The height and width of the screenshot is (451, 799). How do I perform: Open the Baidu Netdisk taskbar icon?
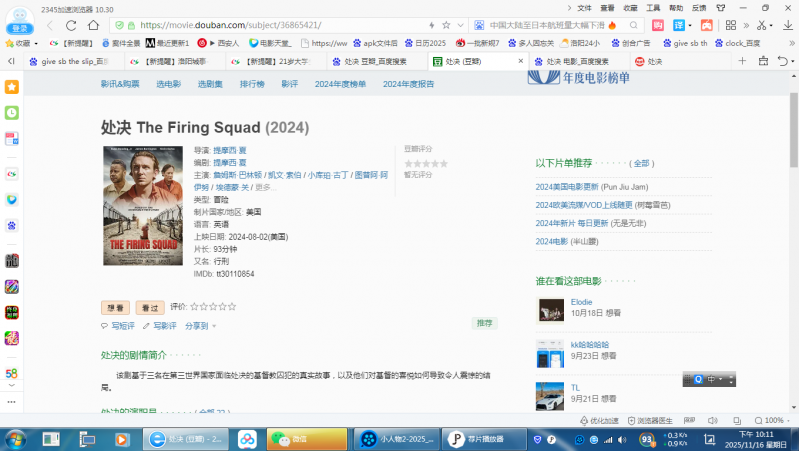click(247, 439)
